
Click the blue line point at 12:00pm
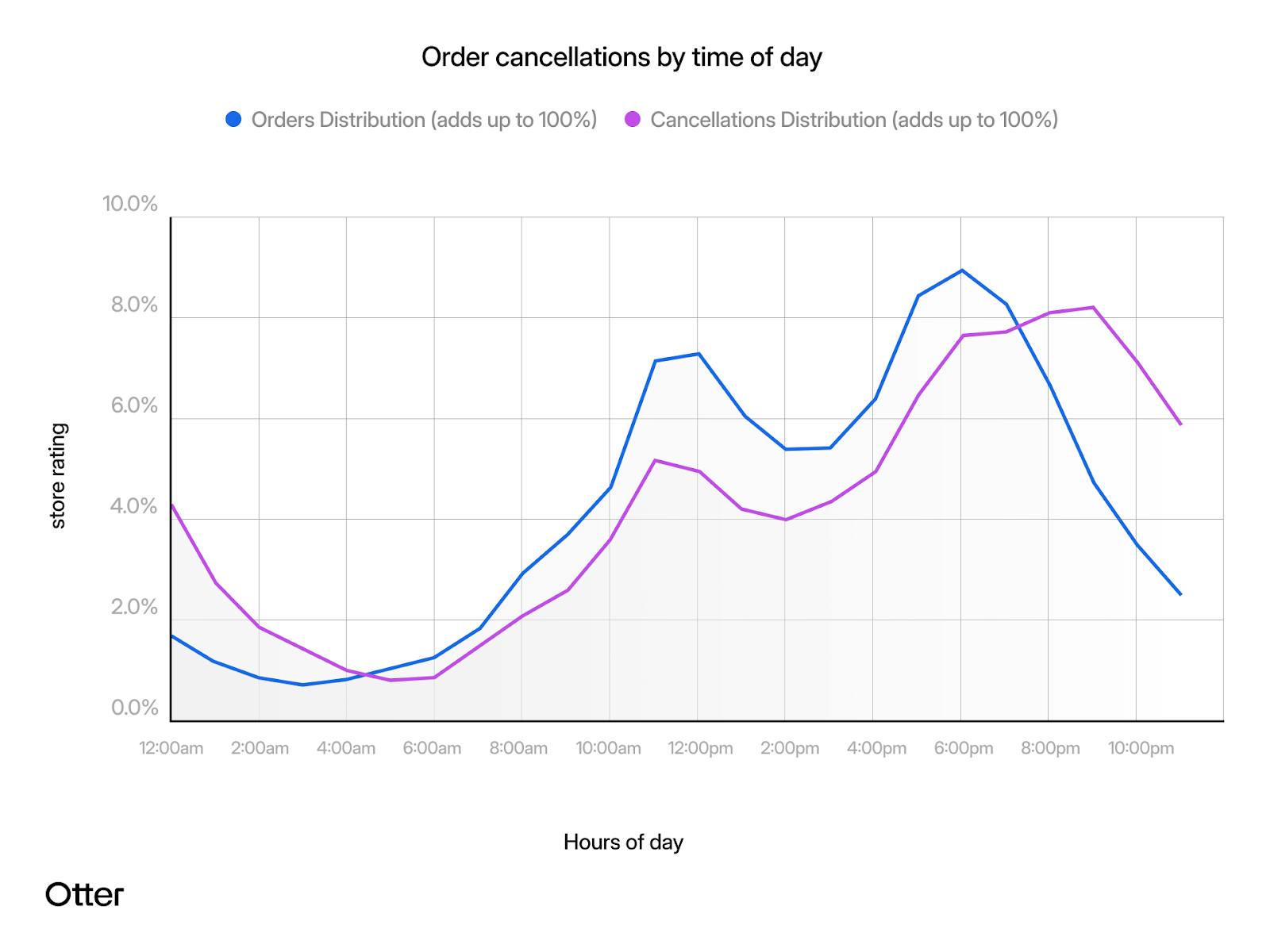point(698,354)
